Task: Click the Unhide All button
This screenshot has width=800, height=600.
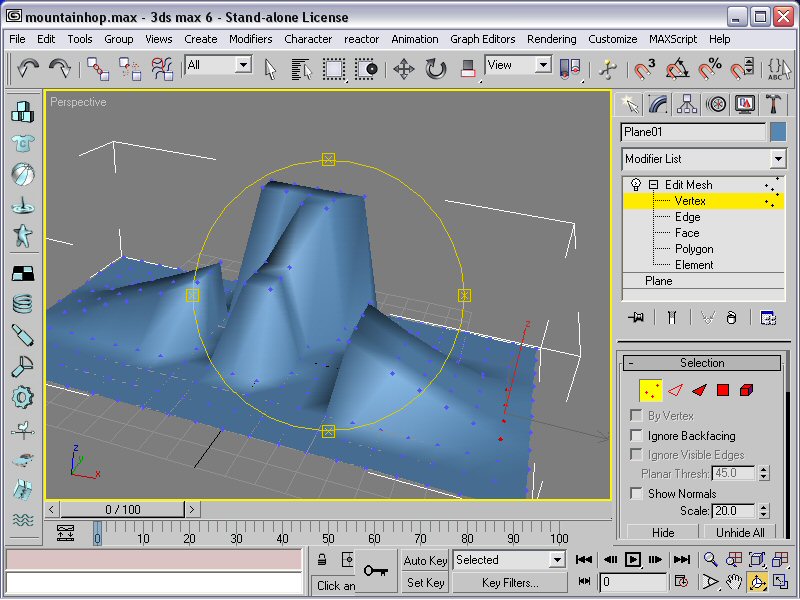Action: (740, 532)
